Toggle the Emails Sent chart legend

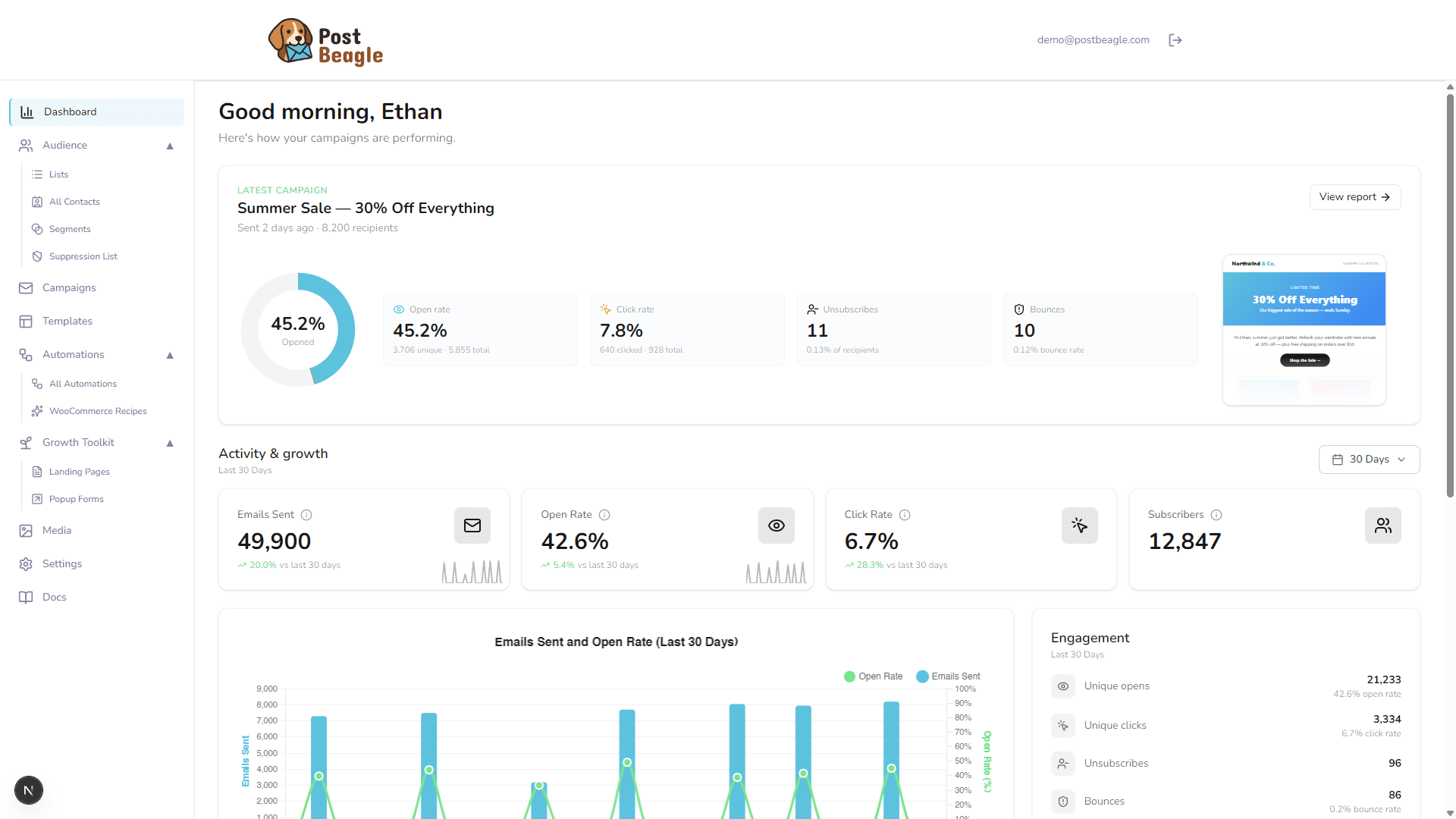pyautogui.click(x=948, y=676)
